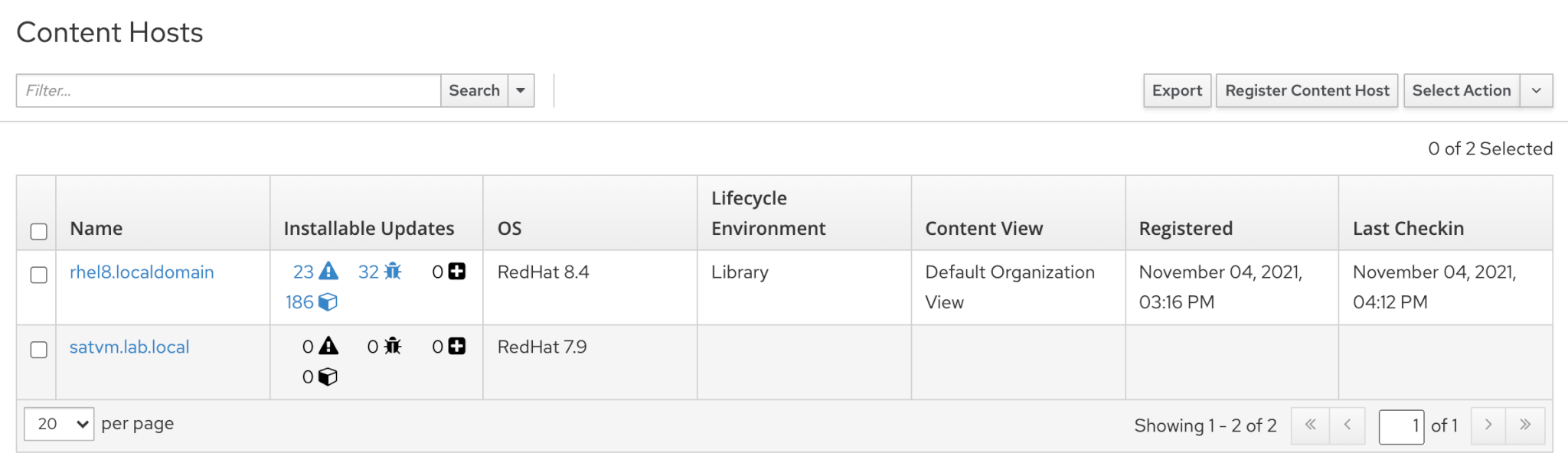Open the 20 per page selector

click(59, 424)
